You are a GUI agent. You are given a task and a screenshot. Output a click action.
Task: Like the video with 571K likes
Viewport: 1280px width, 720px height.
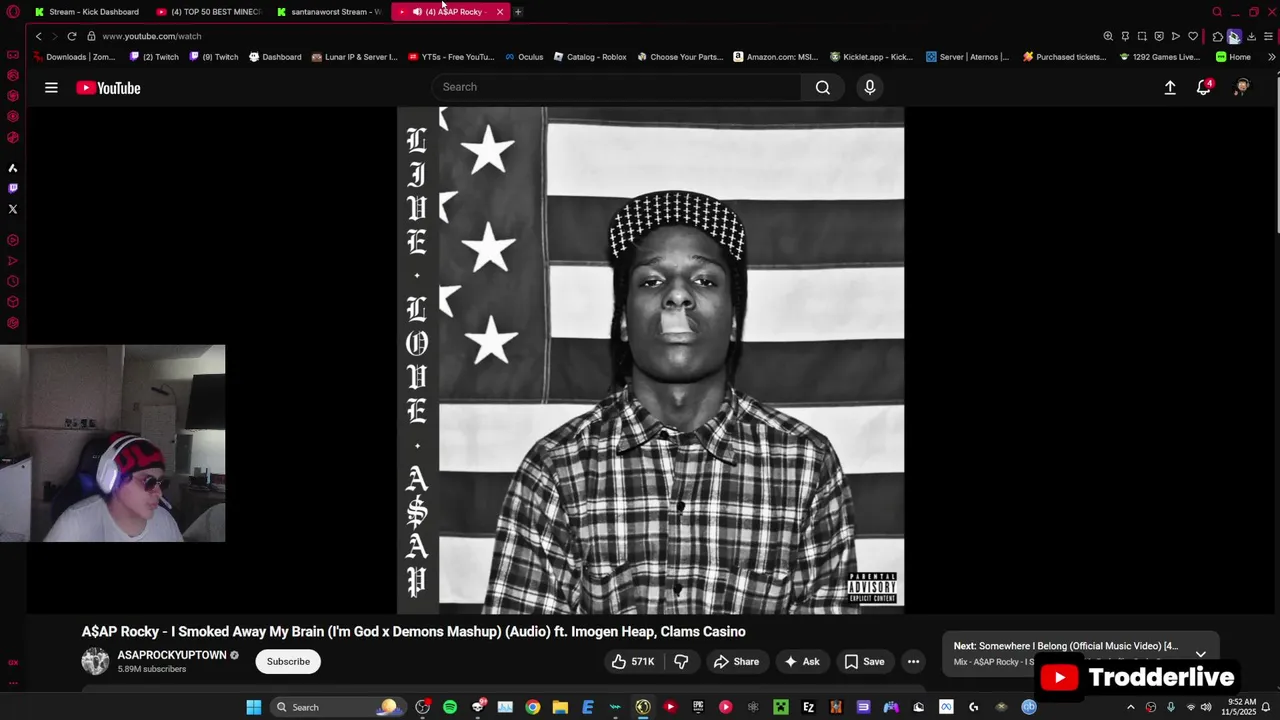click(633, 661)
